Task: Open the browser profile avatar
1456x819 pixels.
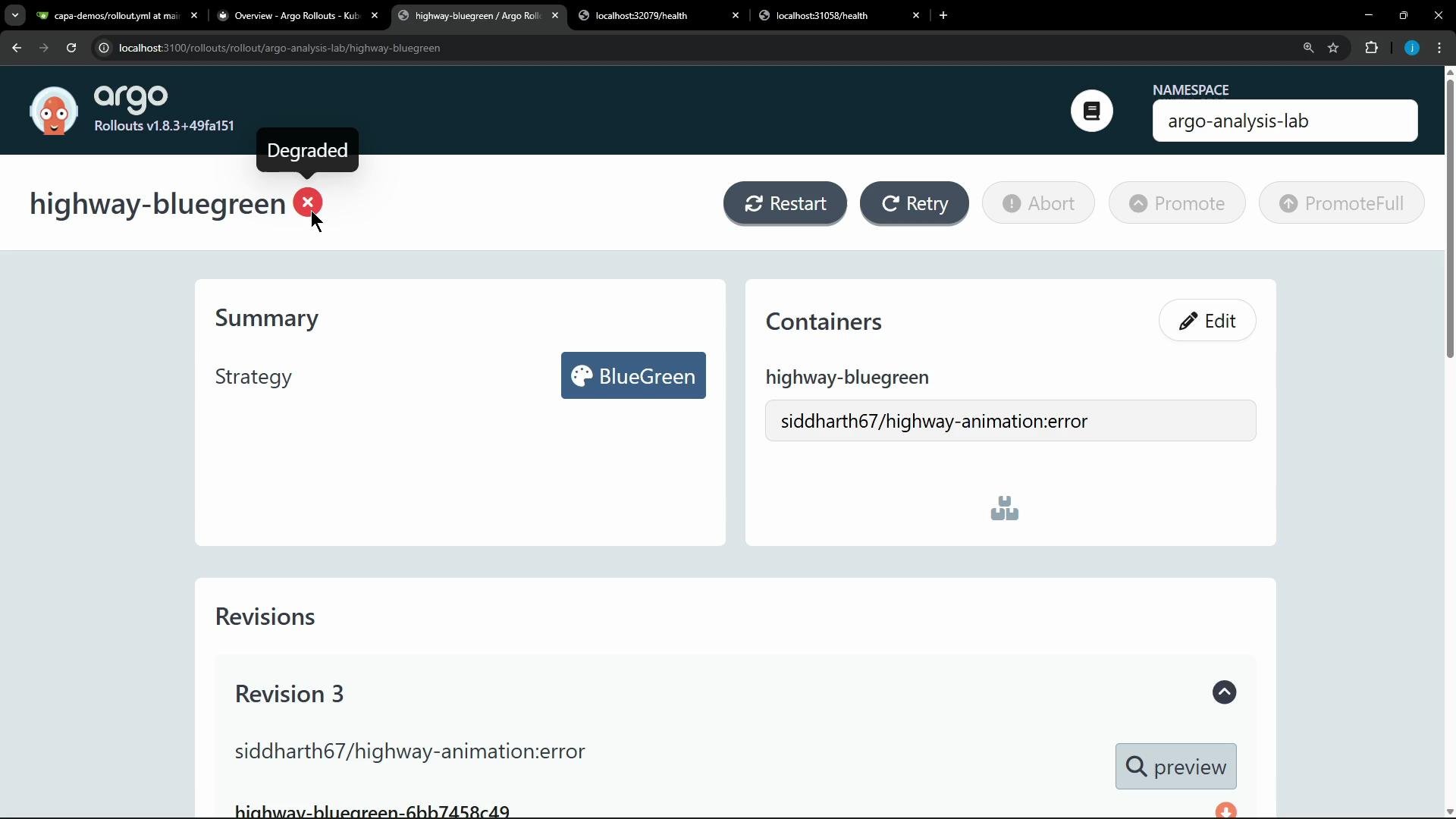Action: tap(1412, 48)
